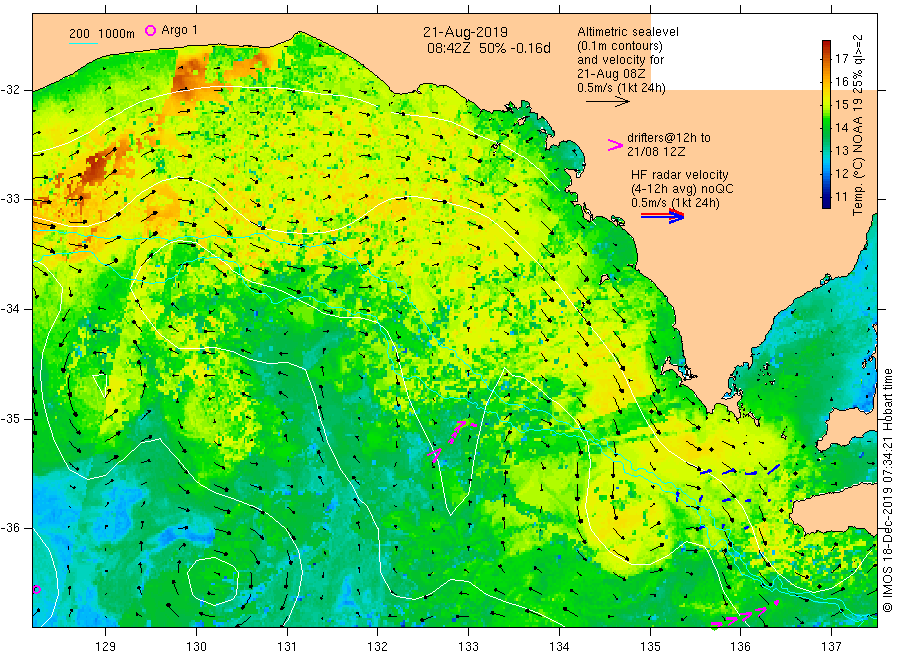Viewport: 900px width, 660px height.
Task: Click the longitude axis label 129
Action: click(x=106, y=647)
